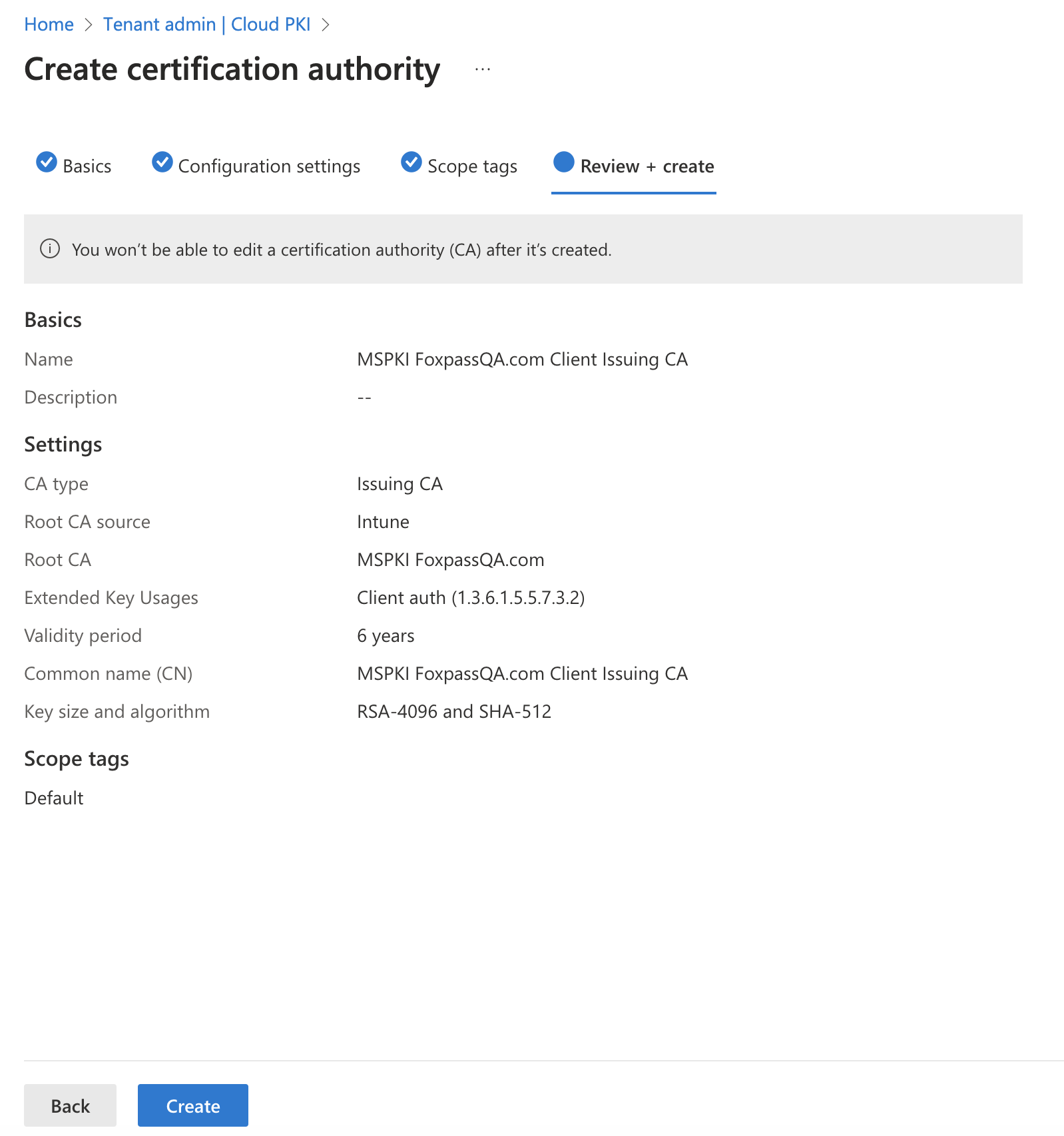Image resolution: width=1064 pixels, height=1136 pixels.
Task: Click the Create button
Action: coord(193,1105)
